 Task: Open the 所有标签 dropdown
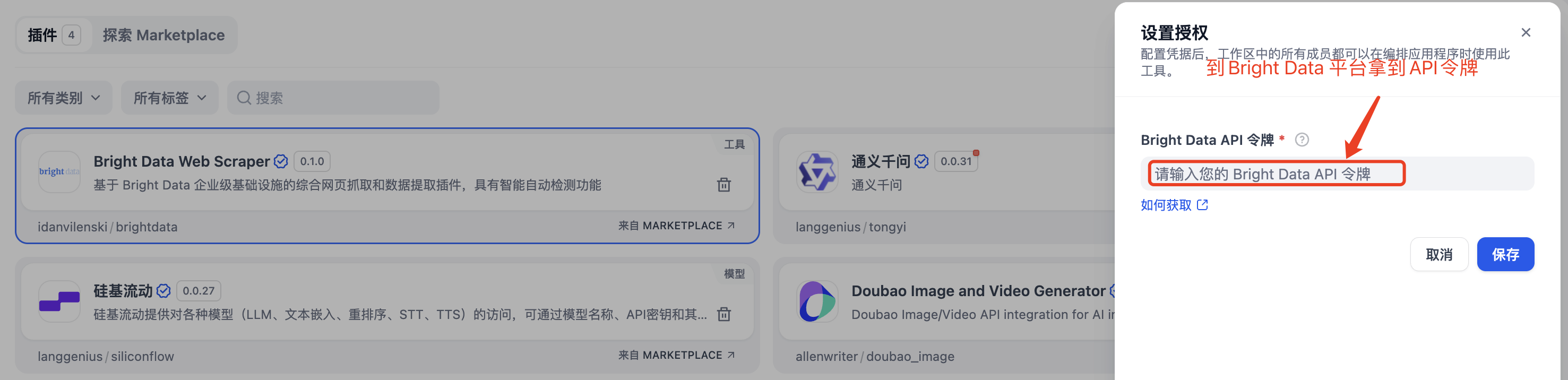[170, 98]
